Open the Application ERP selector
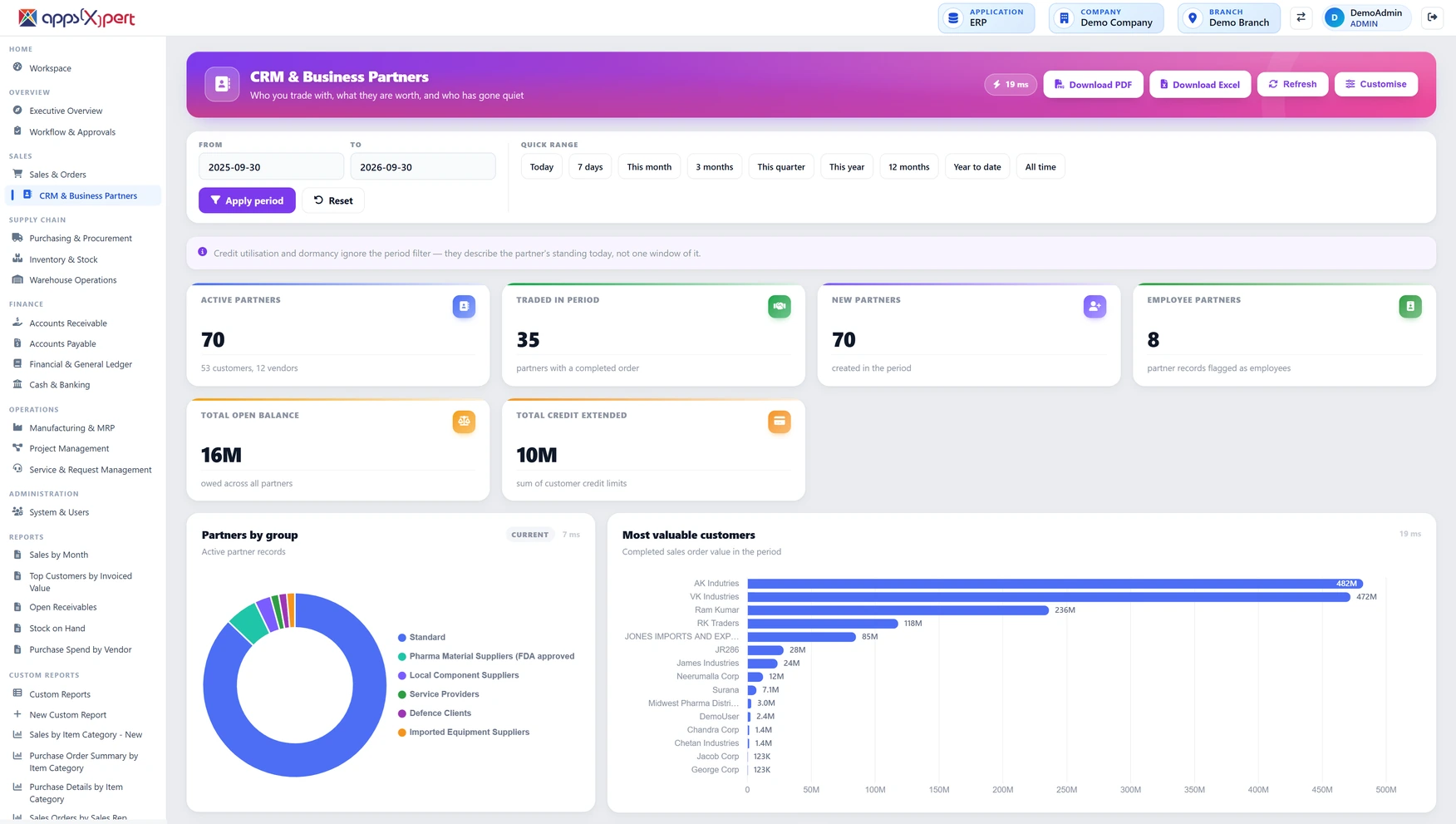The width and height of the screenshot is (1456, 824). coord(986,17)
